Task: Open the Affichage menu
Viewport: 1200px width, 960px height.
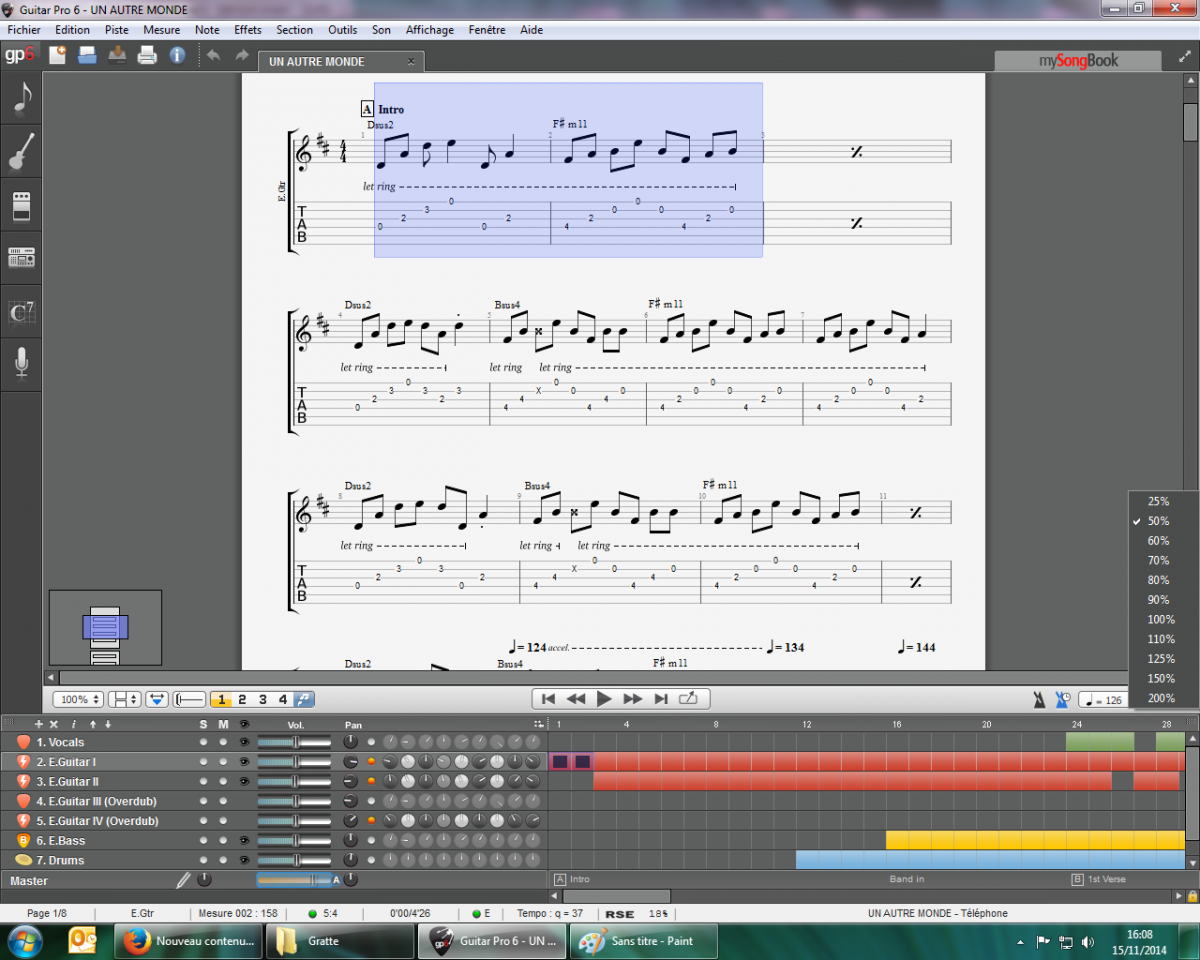Action: 429,30
